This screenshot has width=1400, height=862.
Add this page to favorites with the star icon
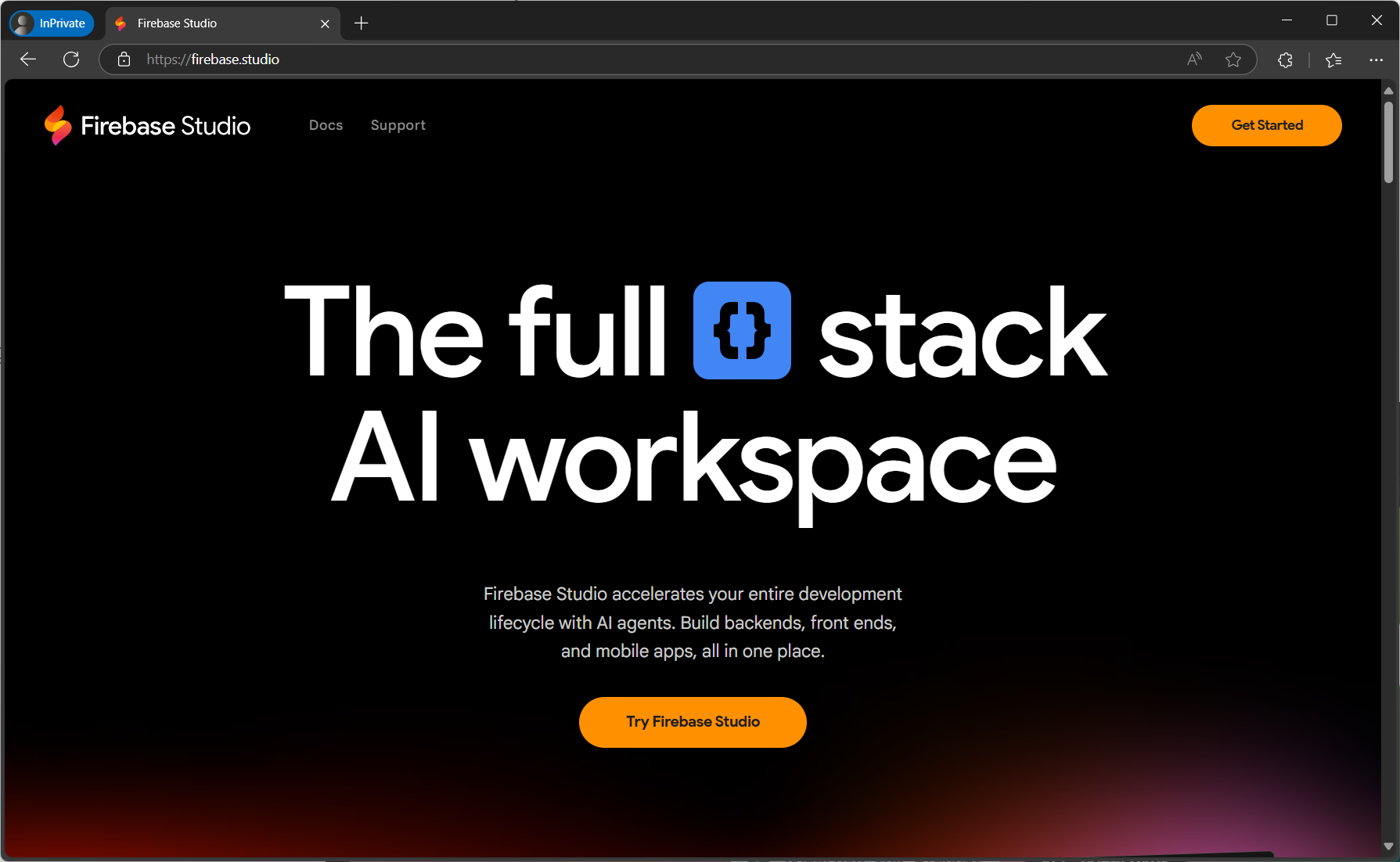(1233, 59)
